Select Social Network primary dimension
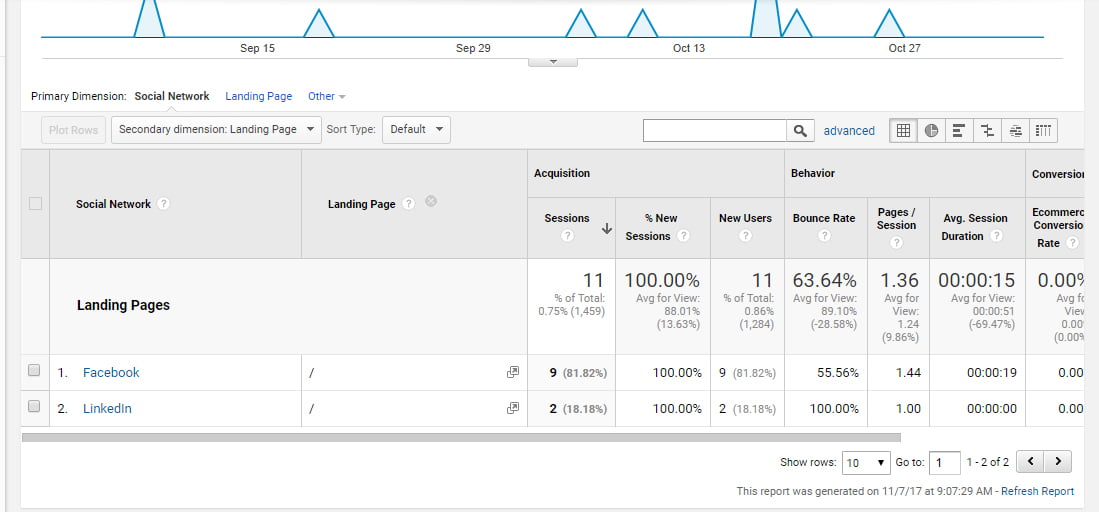The image size is (1099, 512). (x=172, y=97)
